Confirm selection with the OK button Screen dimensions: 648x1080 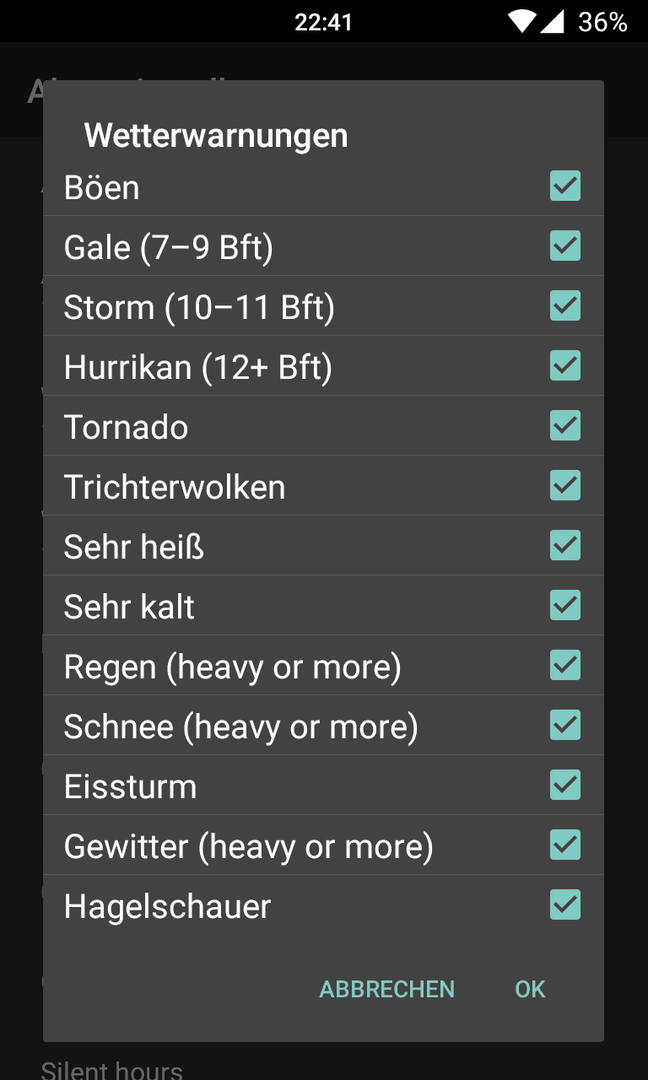coord(530,989)
